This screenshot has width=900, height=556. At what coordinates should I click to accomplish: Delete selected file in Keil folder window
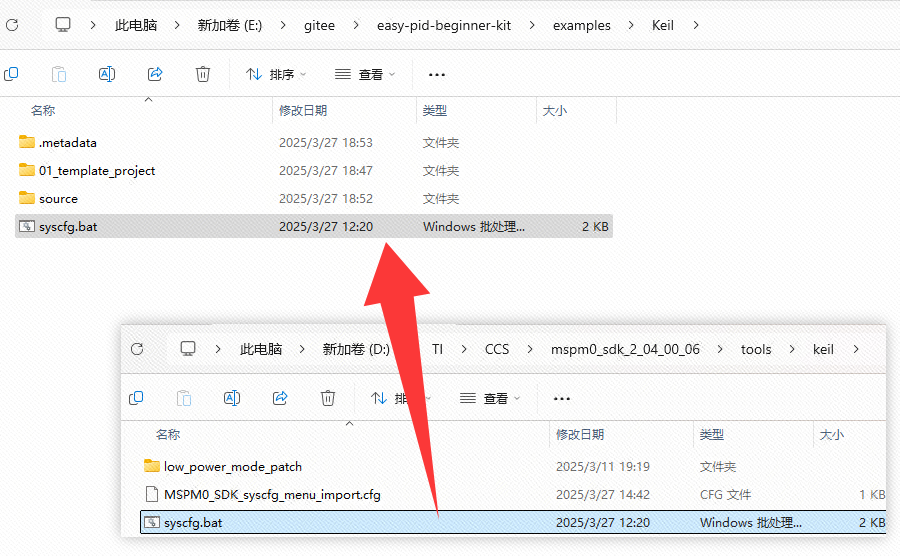203,74
